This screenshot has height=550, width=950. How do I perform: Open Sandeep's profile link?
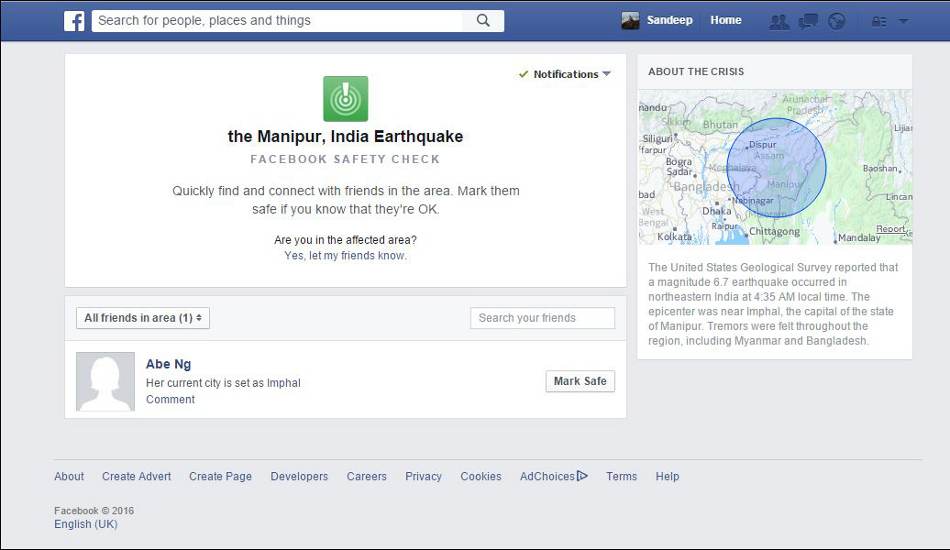pos(669,20)
